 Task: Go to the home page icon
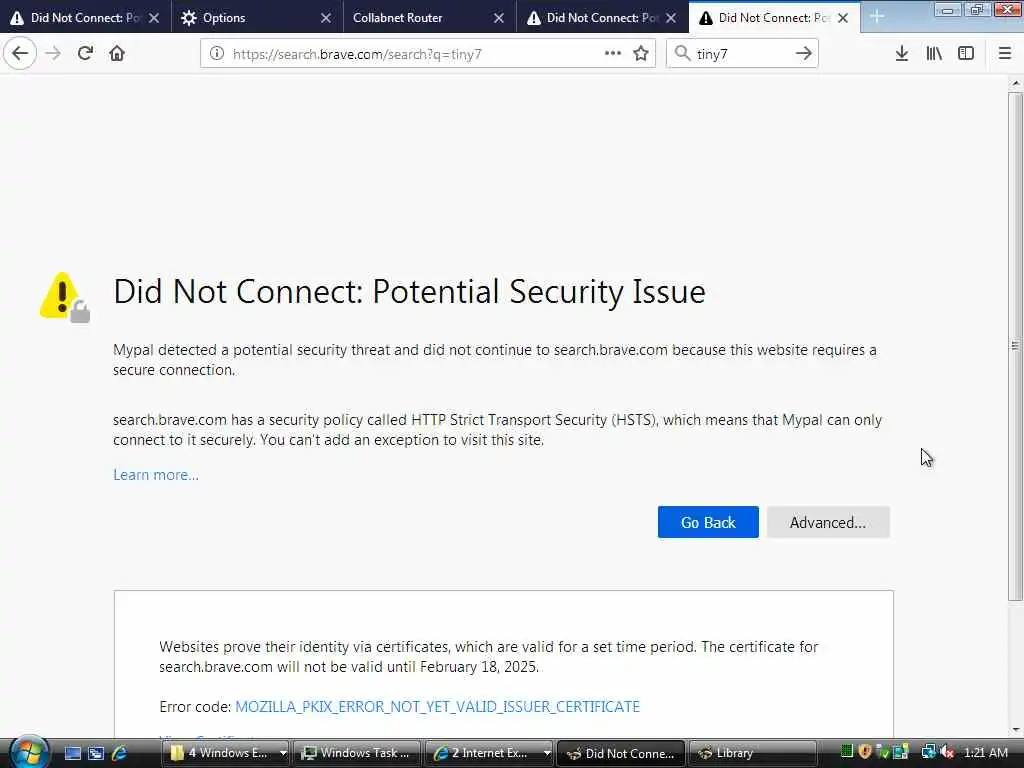(x=117, y=54)
